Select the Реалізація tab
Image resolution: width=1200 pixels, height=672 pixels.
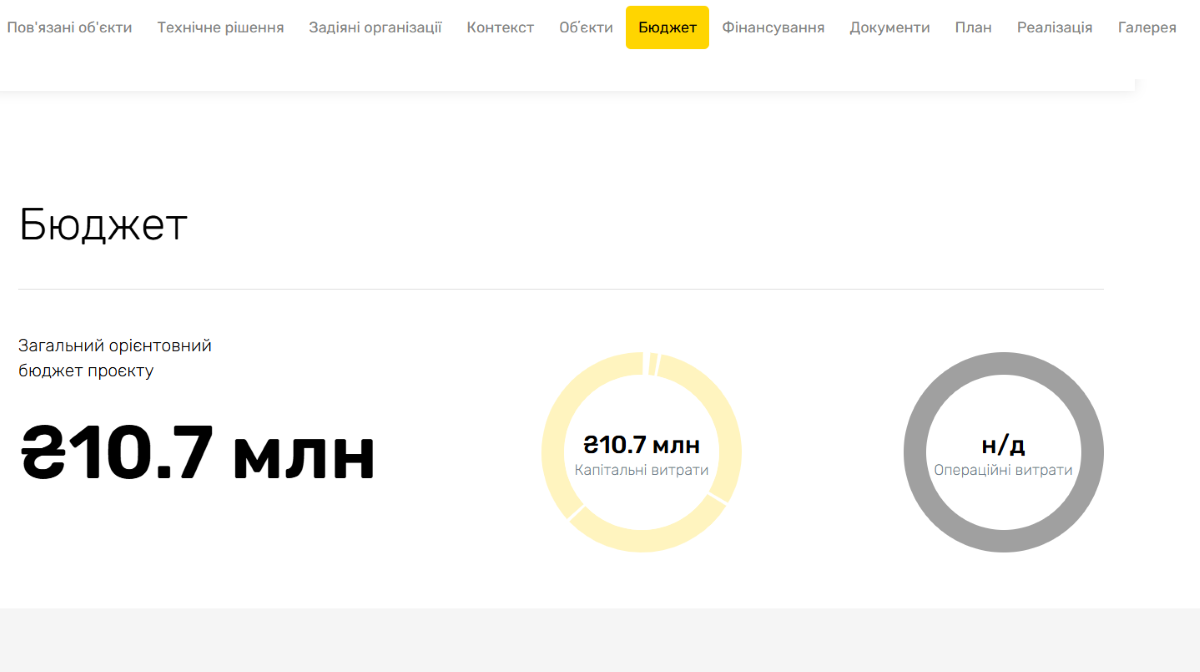(x=1054, y=27)
